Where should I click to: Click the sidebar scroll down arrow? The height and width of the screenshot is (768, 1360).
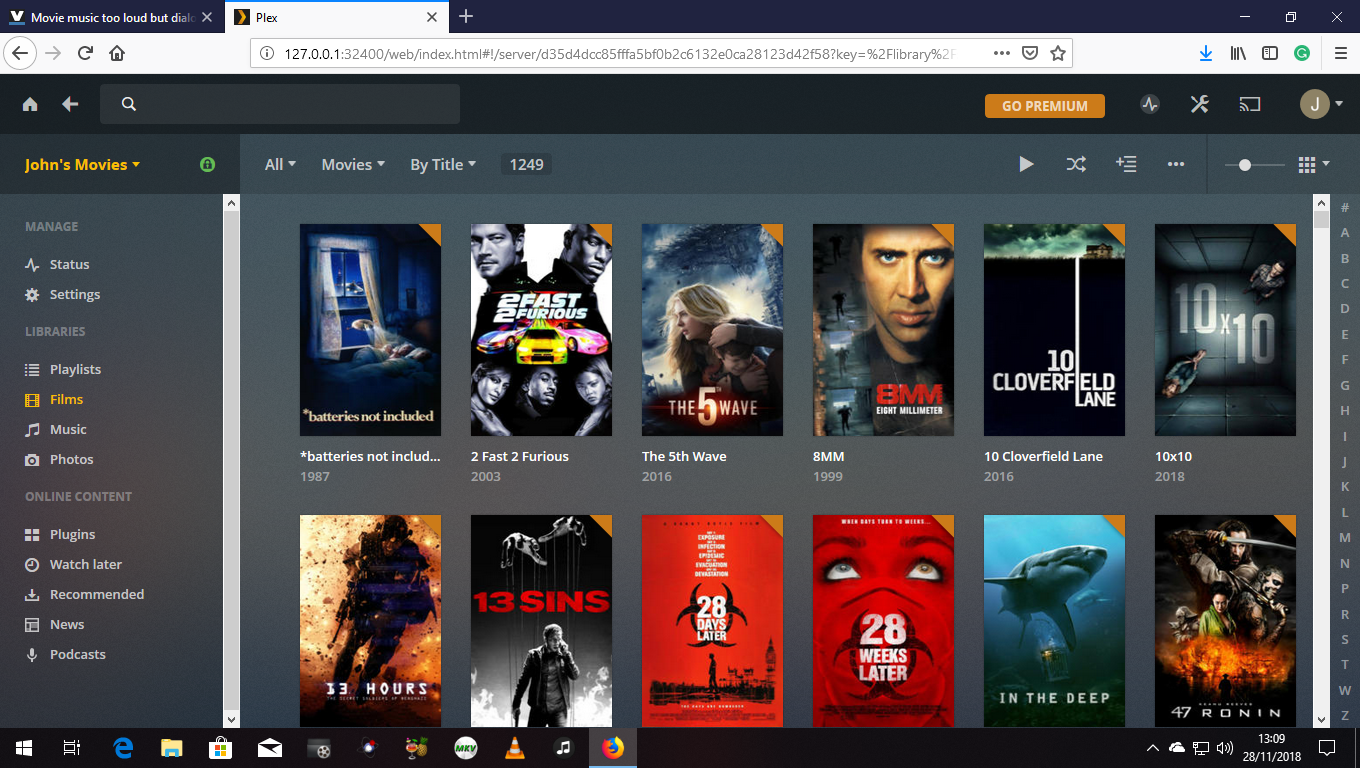coord(231,718)
